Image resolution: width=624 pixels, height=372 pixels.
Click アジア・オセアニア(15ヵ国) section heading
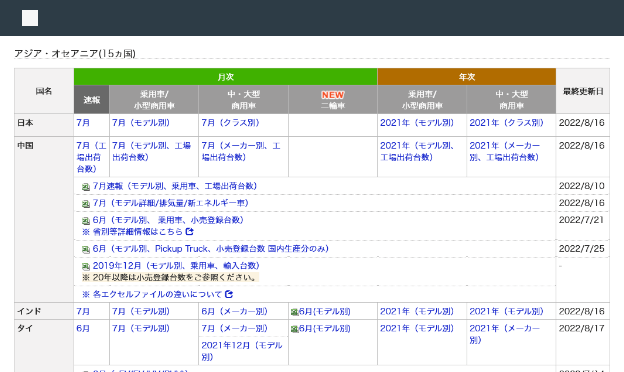(x=75, y=53)
